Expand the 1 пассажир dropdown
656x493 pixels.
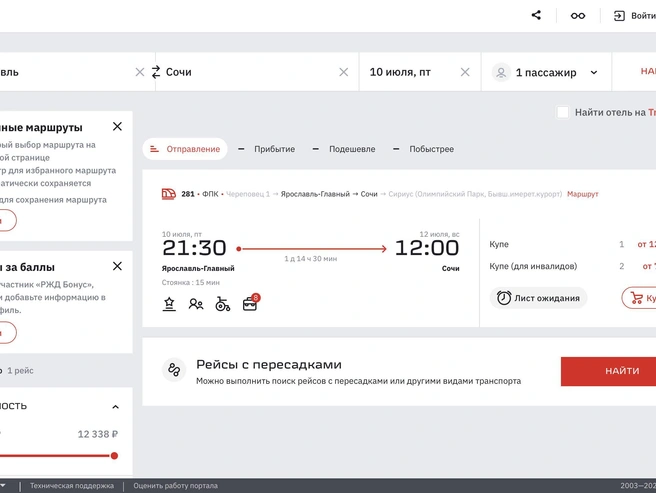tap(546, 72)
